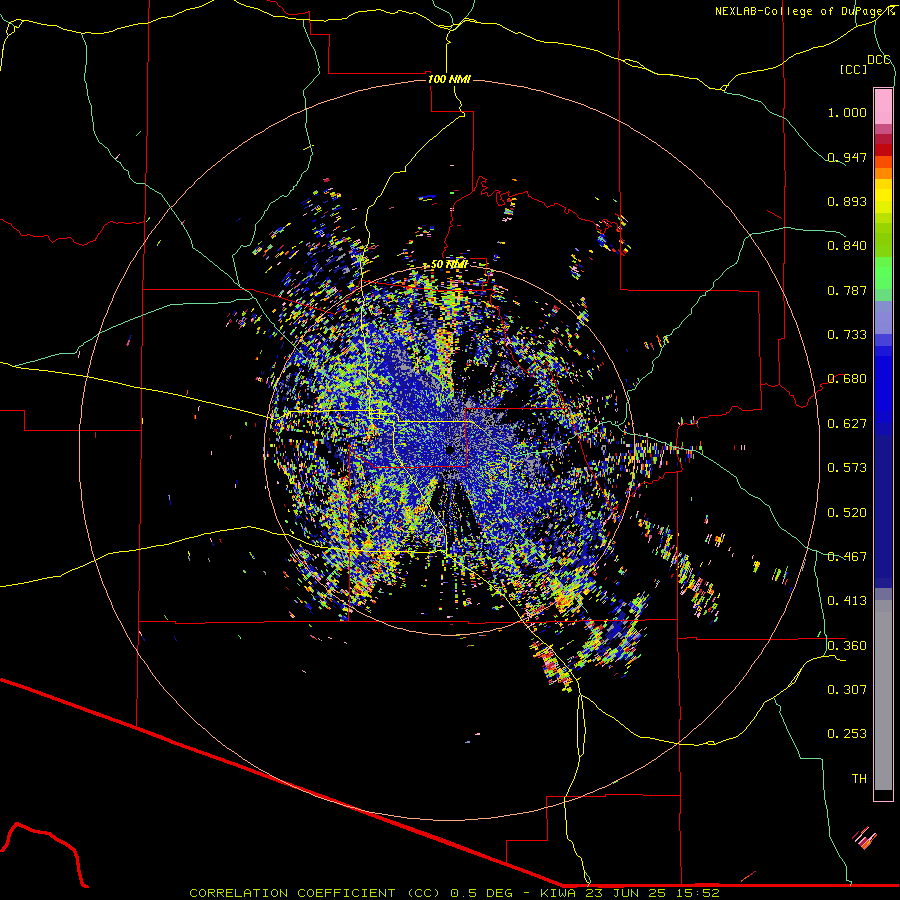Click the striped logo icon at bottom right
The width and height of the screenshot is (900, 900).
coord(864,838)
